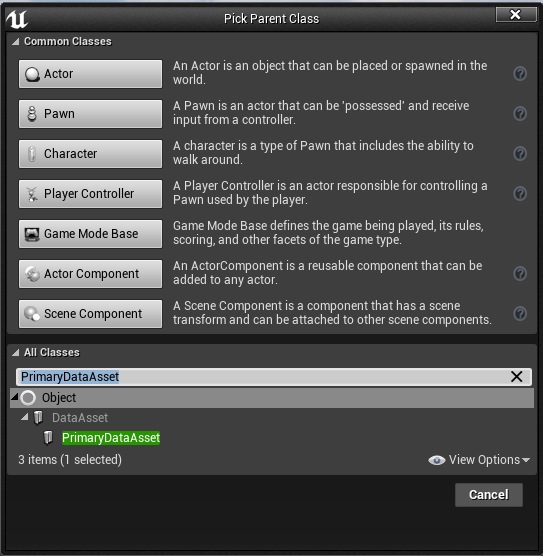This screenshot has height=556, width=543.
Task: Open help for Scene Component class
Action: 520,314
